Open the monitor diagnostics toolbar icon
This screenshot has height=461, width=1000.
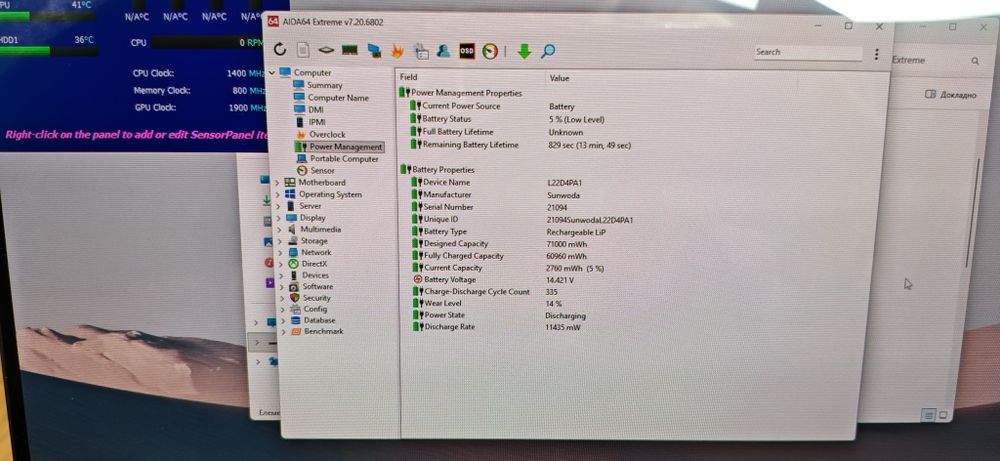click(x=421, y=51)
